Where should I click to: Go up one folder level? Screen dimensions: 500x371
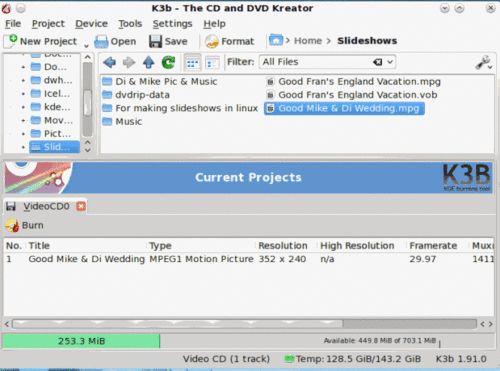[x=148, y=62]
